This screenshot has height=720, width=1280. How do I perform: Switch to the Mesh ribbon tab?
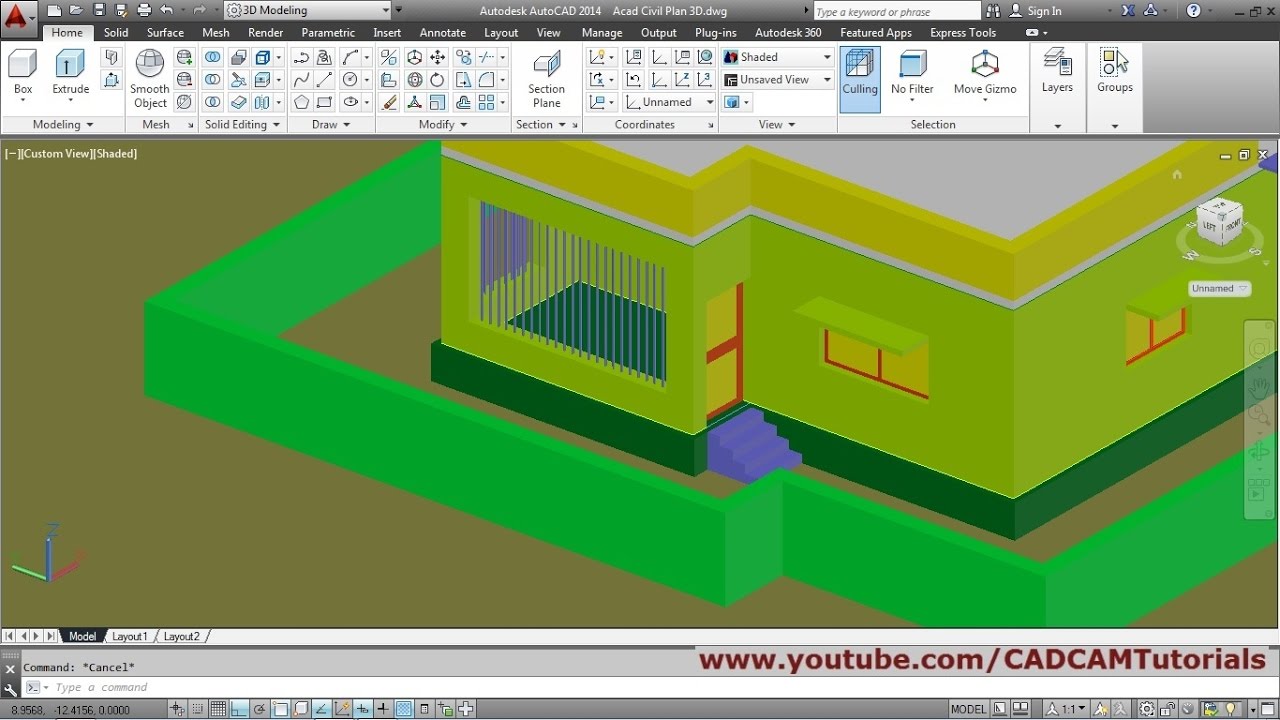[x=216, y=32]
